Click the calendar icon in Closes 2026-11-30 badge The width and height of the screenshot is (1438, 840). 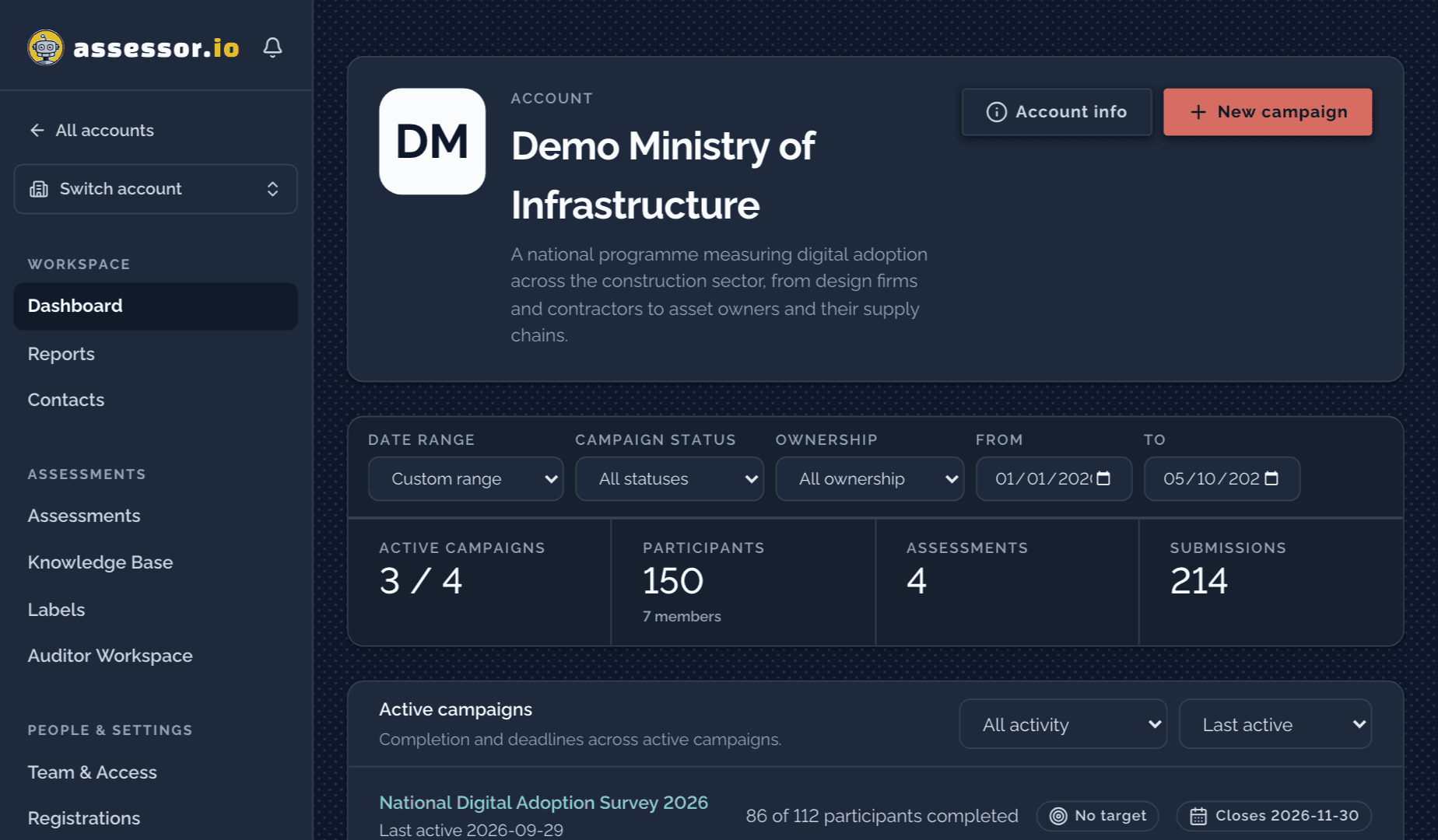point(1198,816)
